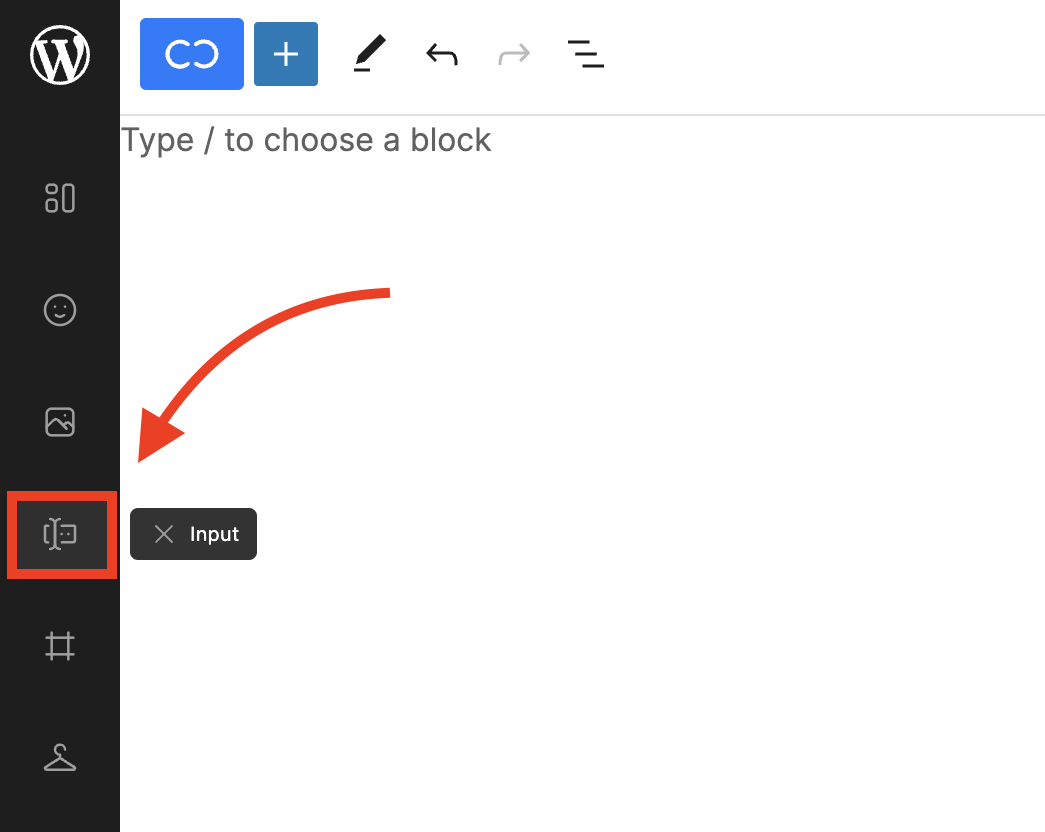Click empty toolbar space right of list view
This screenshot has height=832, width=1045.
click(x=820, y=54)
